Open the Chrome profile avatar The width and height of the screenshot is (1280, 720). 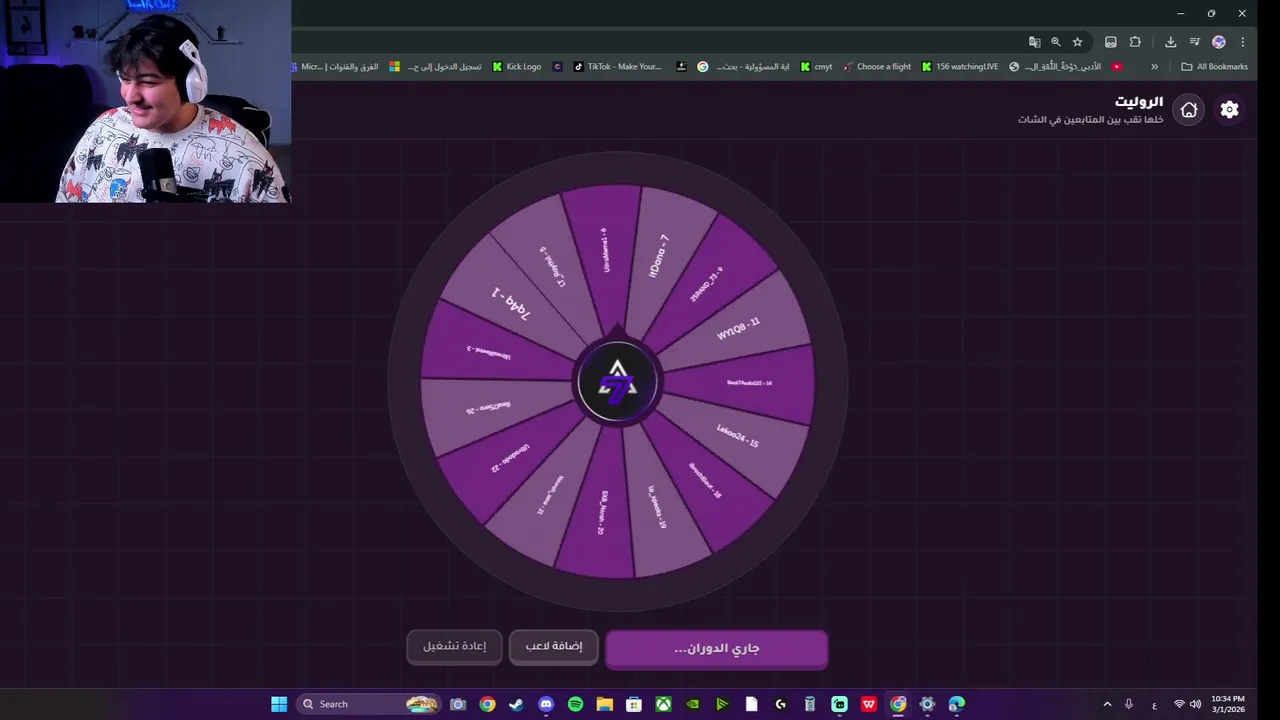(1219, 42)
